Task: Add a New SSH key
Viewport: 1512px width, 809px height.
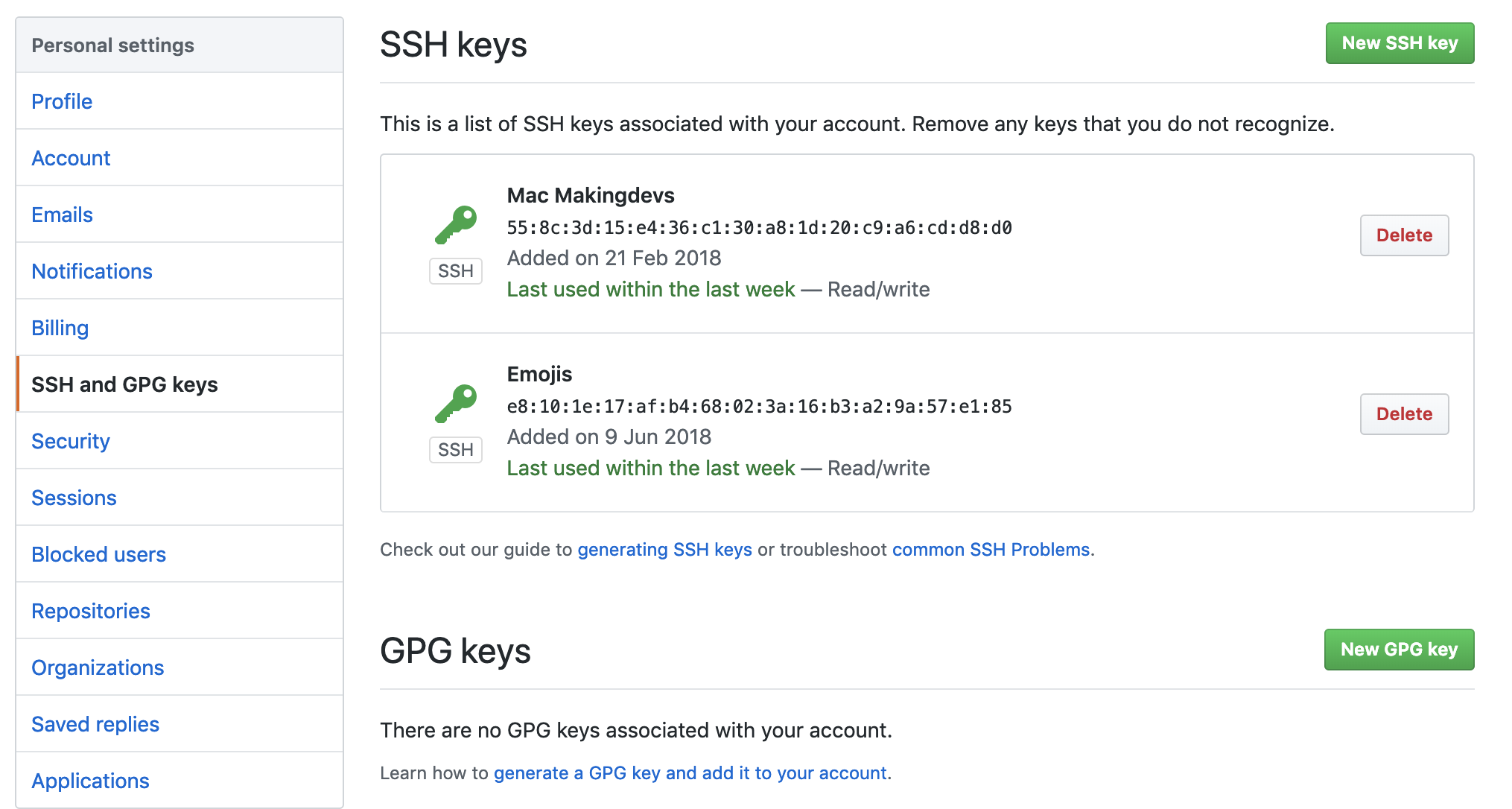Action: [1400, 43]
